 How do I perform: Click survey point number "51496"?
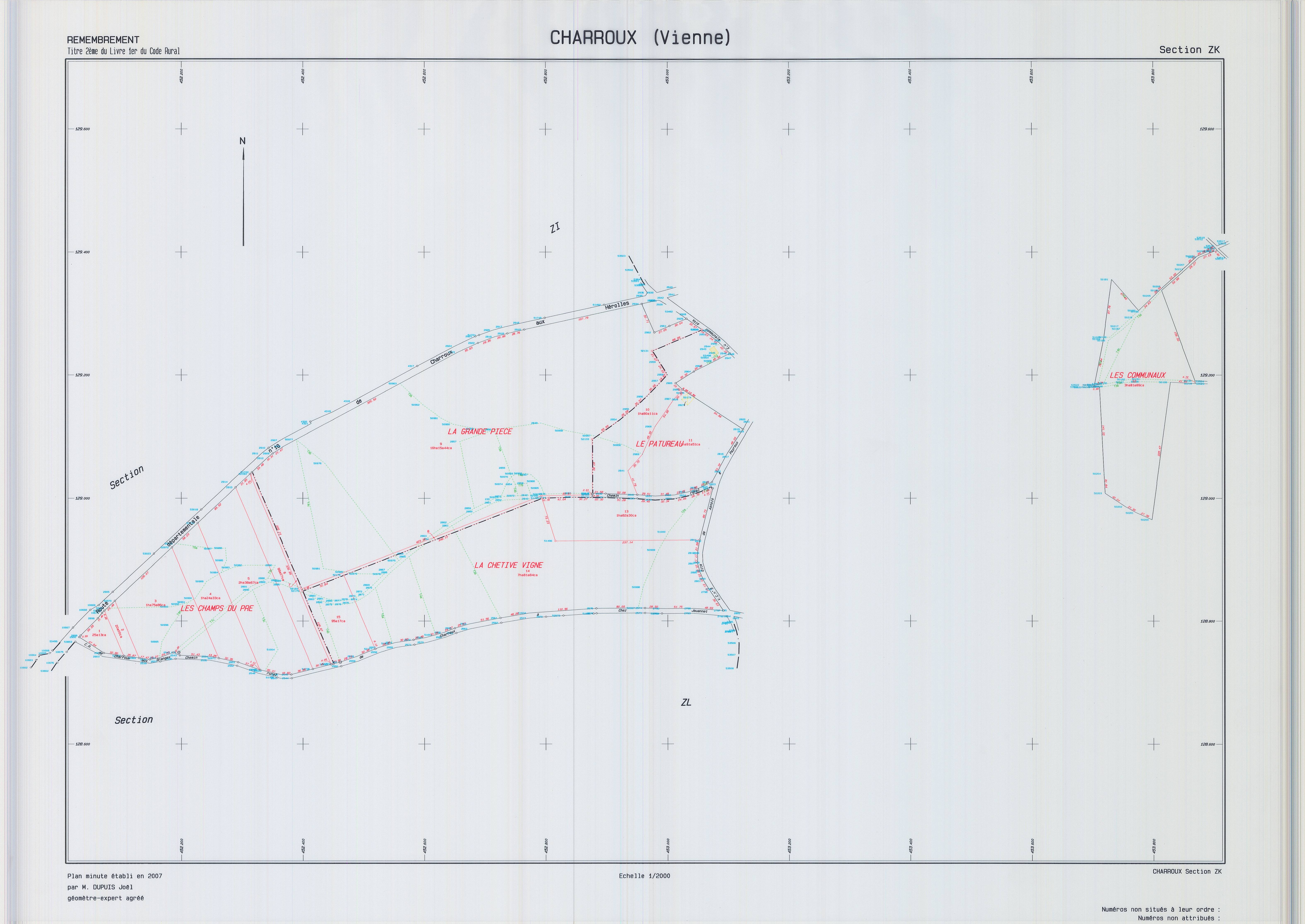click(548, 541)
